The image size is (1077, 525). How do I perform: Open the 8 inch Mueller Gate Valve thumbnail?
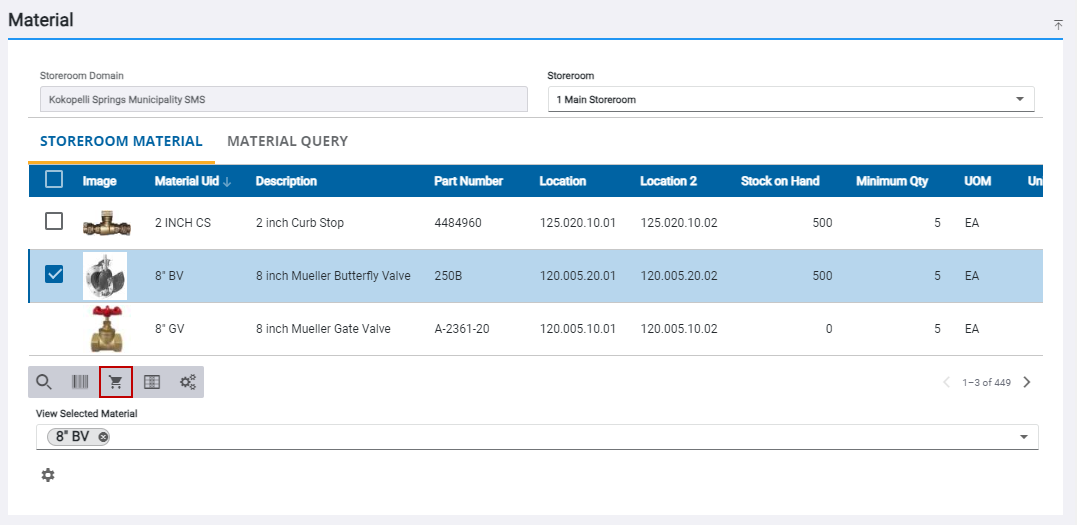click(104, 329)
